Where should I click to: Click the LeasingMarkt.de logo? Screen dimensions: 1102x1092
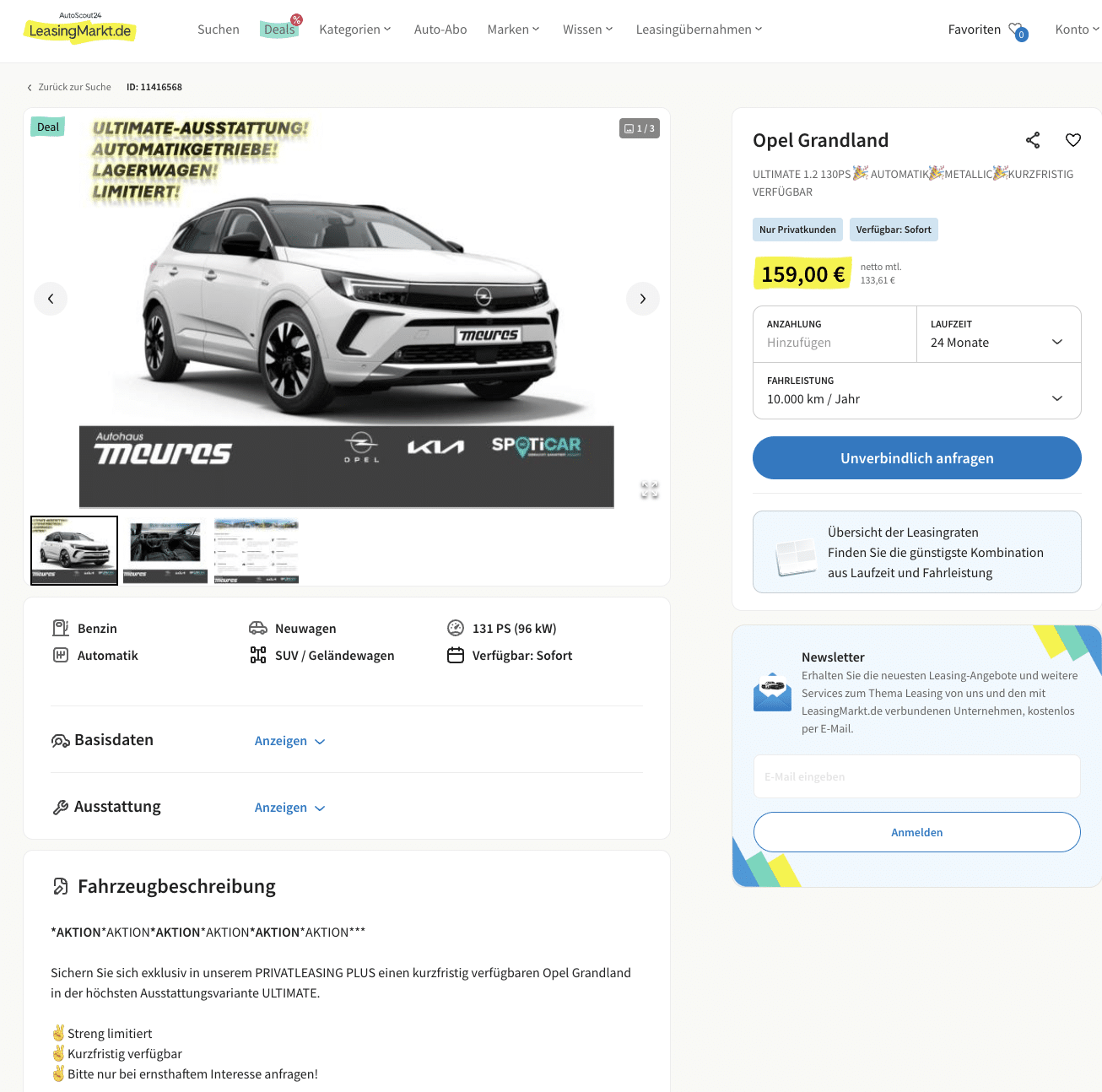click(x=79, y=29)
